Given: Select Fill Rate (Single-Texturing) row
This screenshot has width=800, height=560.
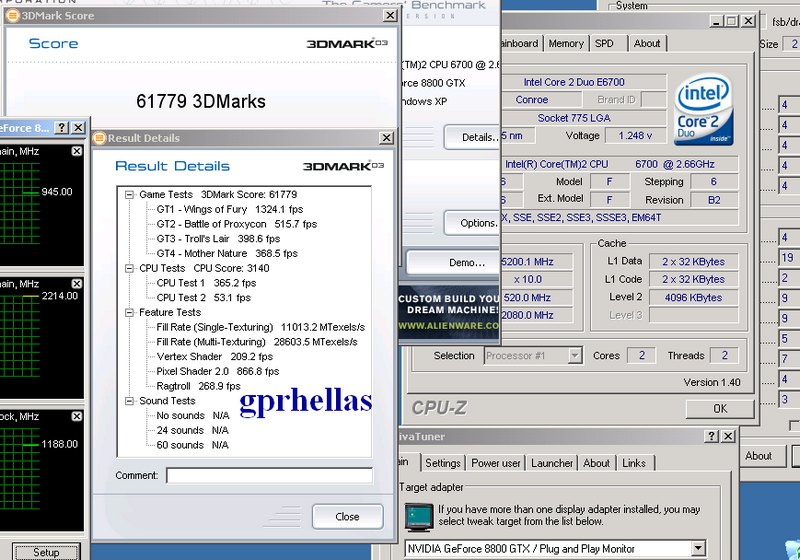Looking at the screenshot, I should [x=261, y=327].
